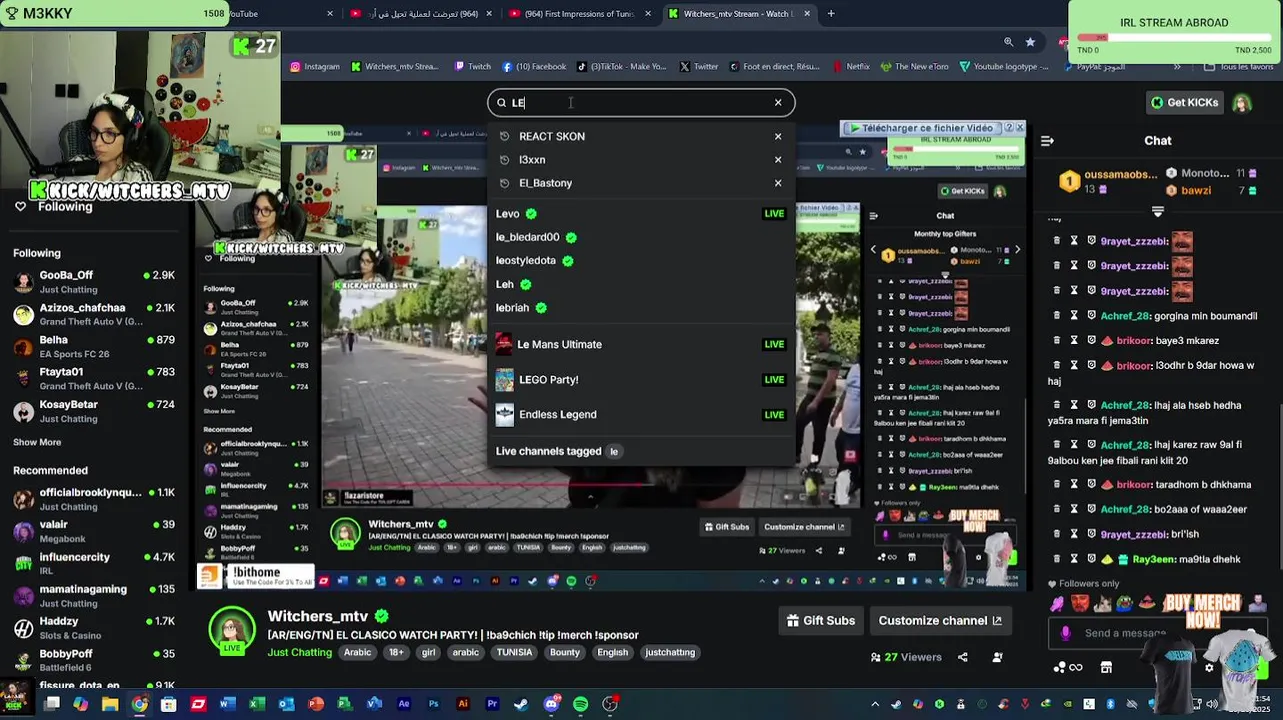1283x720 pixels.
Task: Remove REACT SKON from recent searches
Action: tap(778, 136)
